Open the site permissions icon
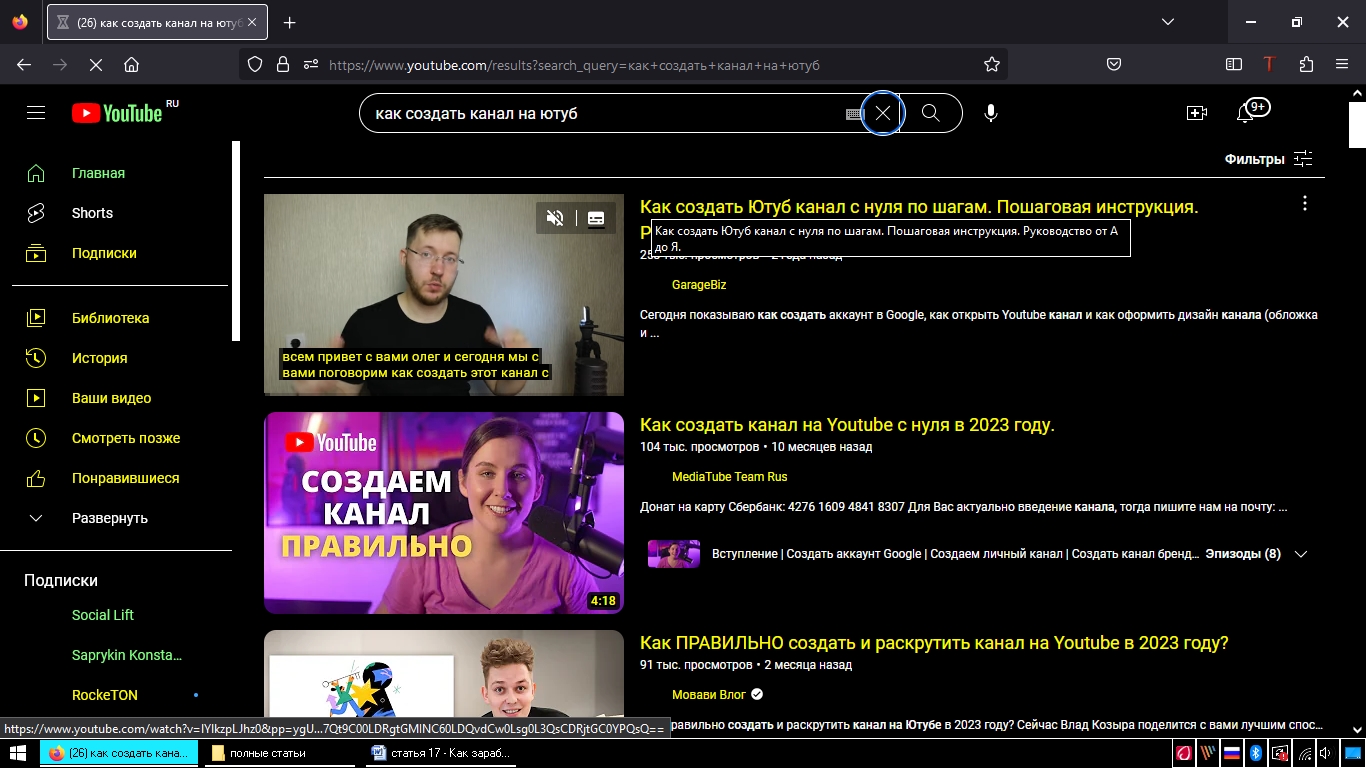This screenshot has height=768, width=1366. click(311, 64)
